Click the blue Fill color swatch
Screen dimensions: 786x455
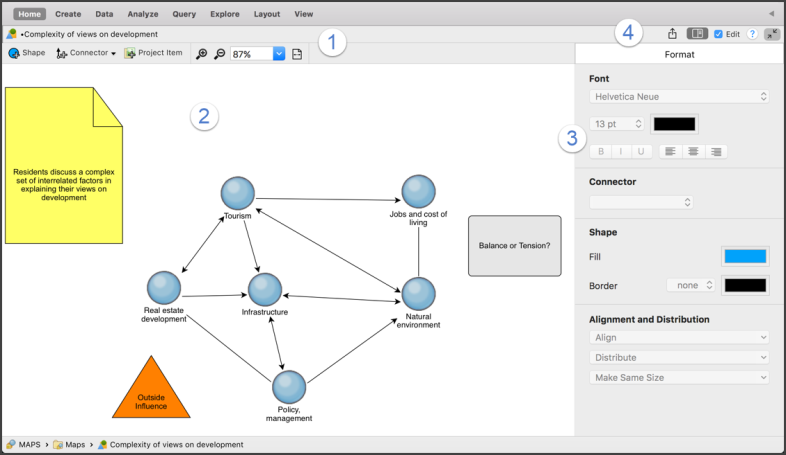tap(745, 257)
